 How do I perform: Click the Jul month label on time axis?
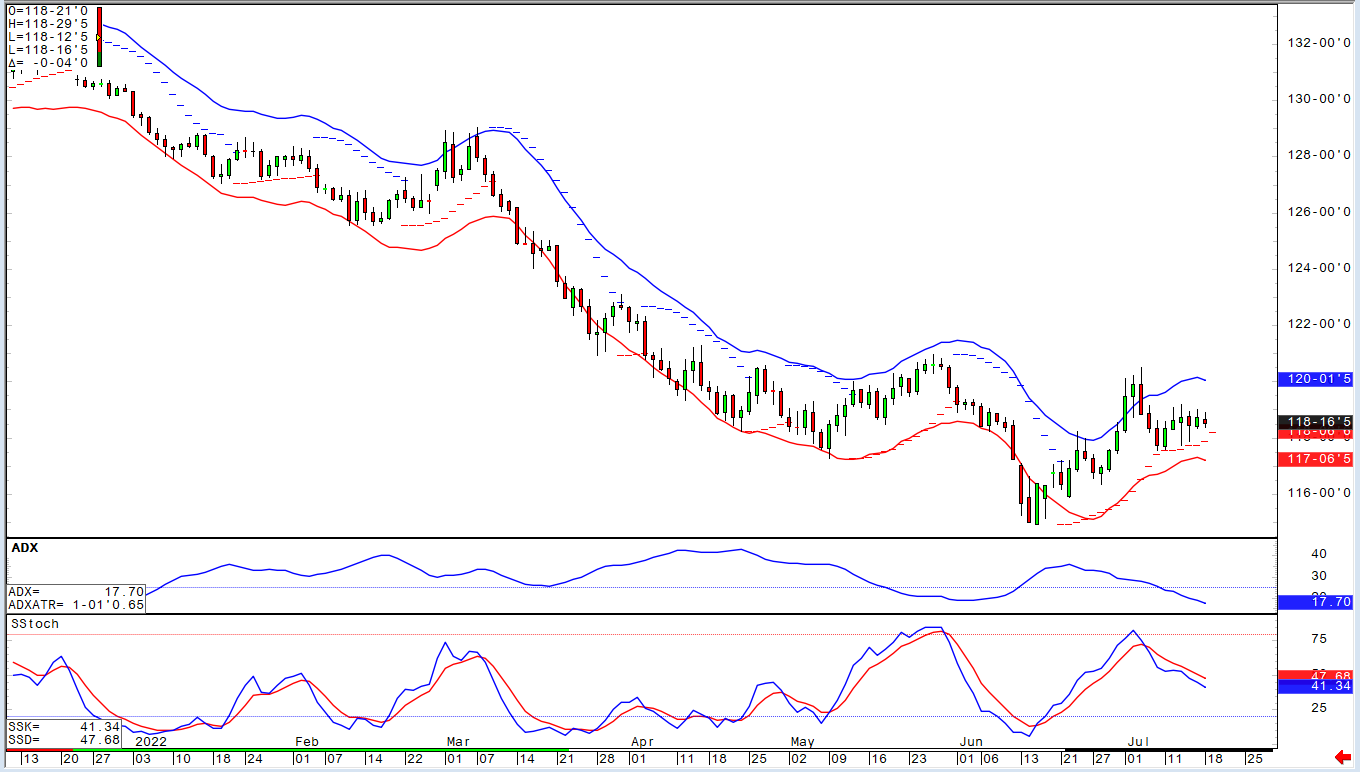[1138, 741]
